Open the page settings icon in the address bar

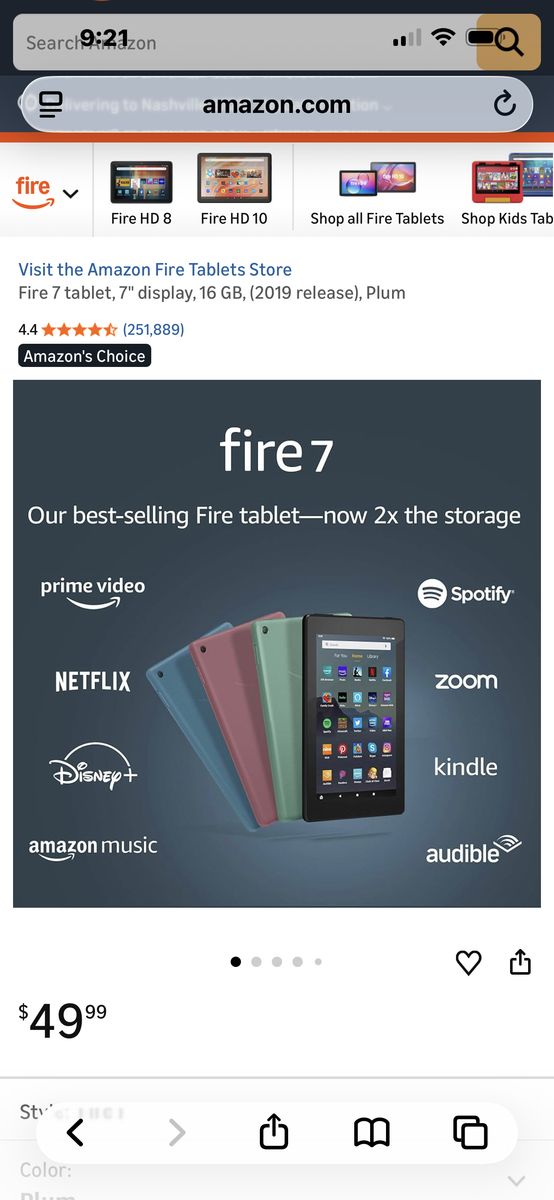pyautogui.click(x=51, y=104)
